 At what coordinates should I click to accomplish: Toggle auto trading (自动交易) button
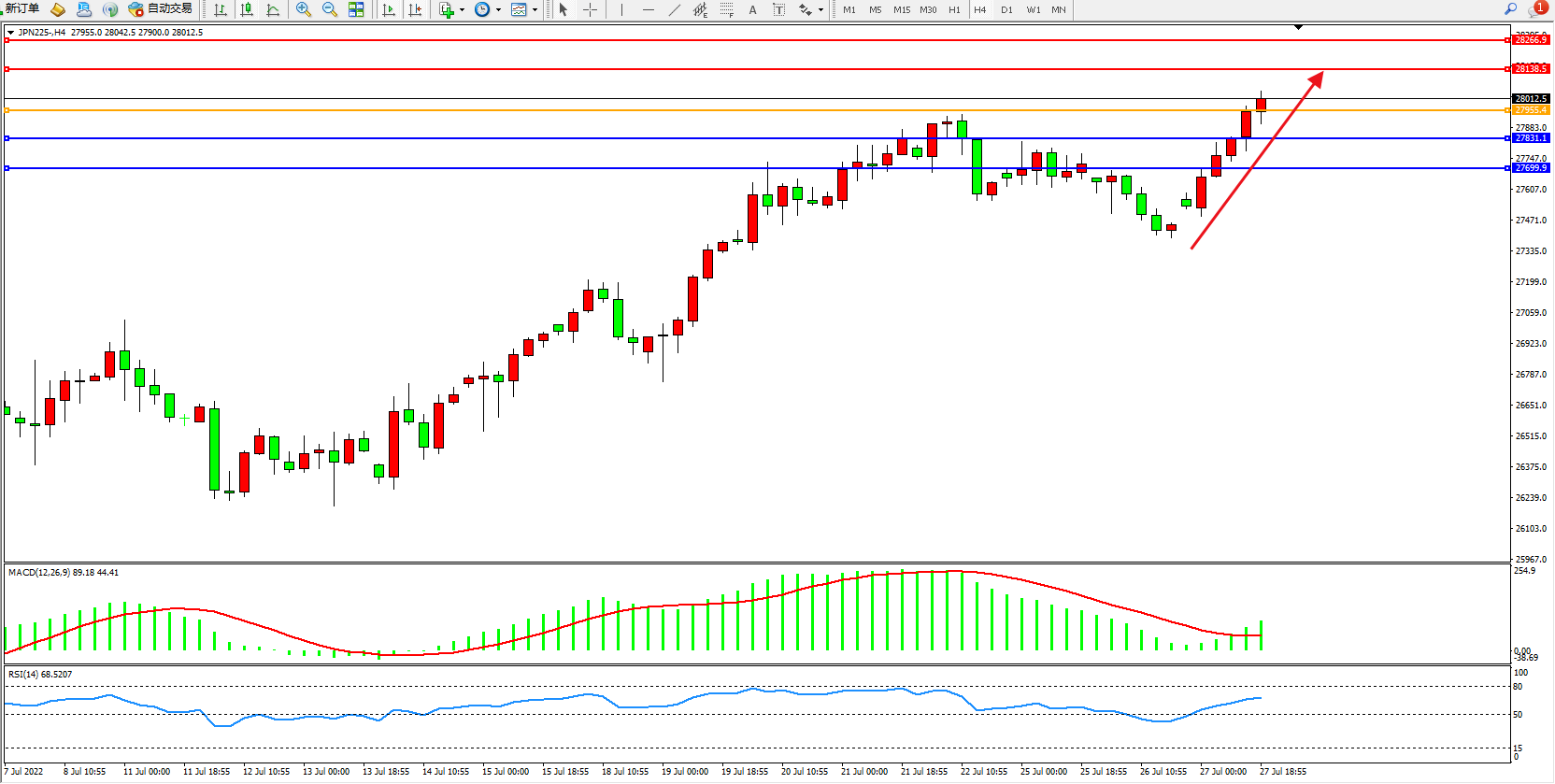pos(161,9)
